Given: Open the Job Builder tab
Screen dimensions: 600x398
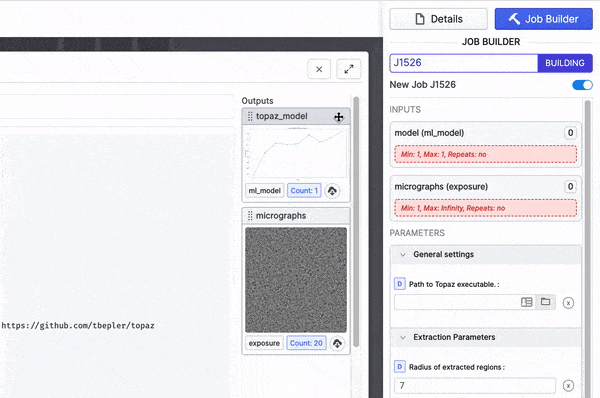Looking at the screenshot, I should pyautogui.click(x=543, y=19).
